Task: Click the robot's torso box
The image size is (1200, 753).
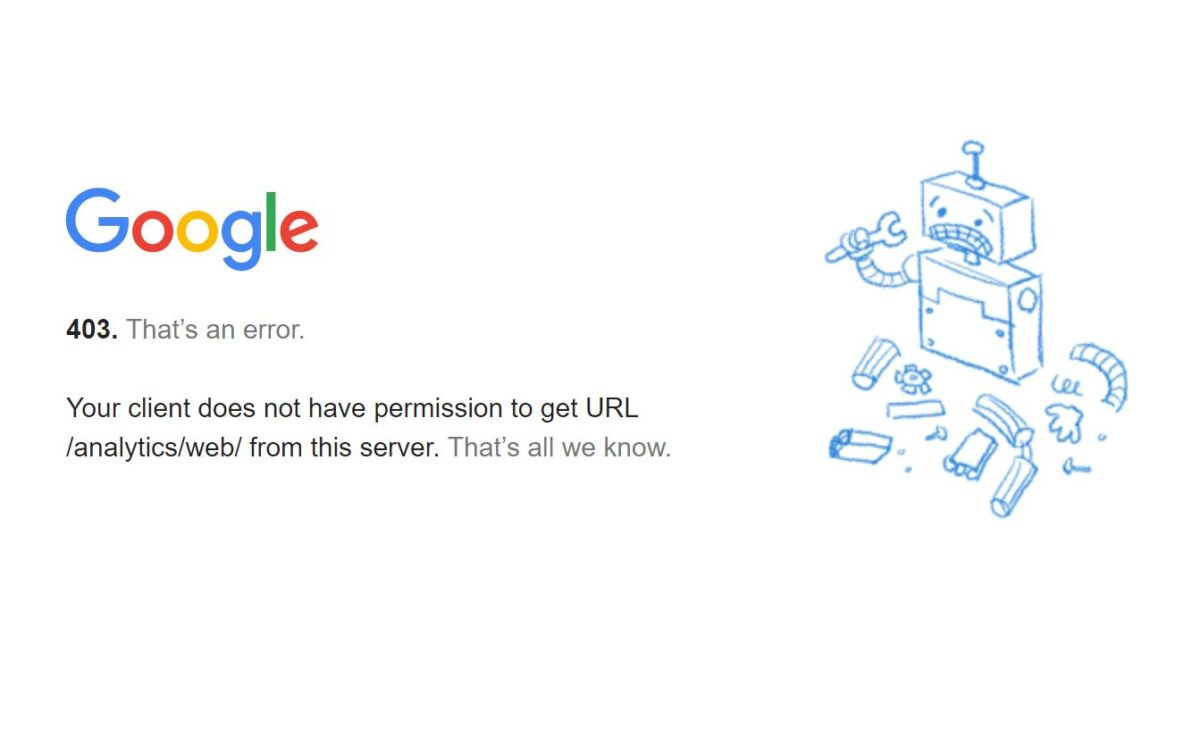Action: coord(978,315)
